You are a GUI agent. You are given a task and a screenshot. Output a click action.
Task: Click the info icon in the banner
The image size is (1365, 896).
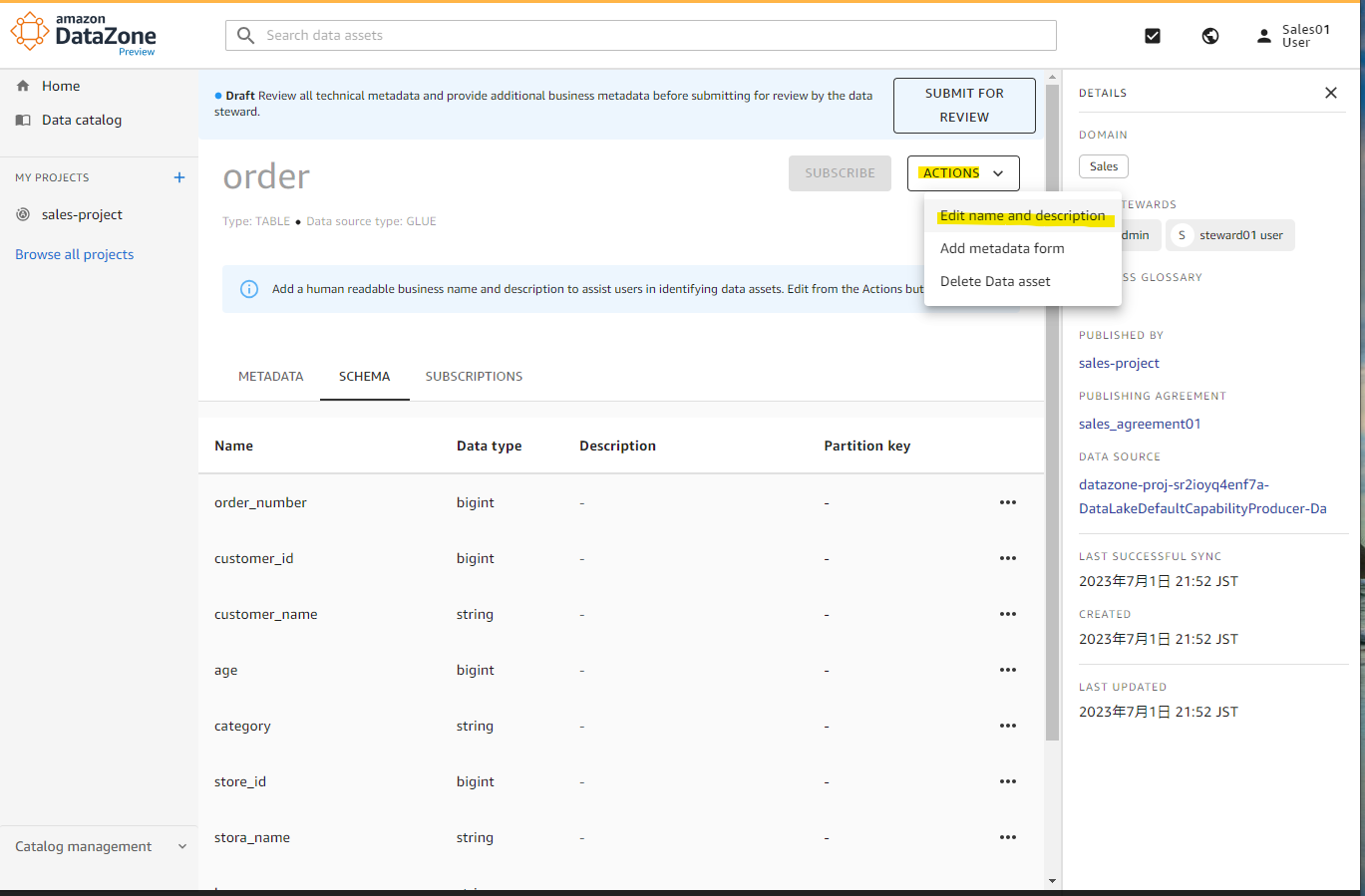(x=249, y=289)
